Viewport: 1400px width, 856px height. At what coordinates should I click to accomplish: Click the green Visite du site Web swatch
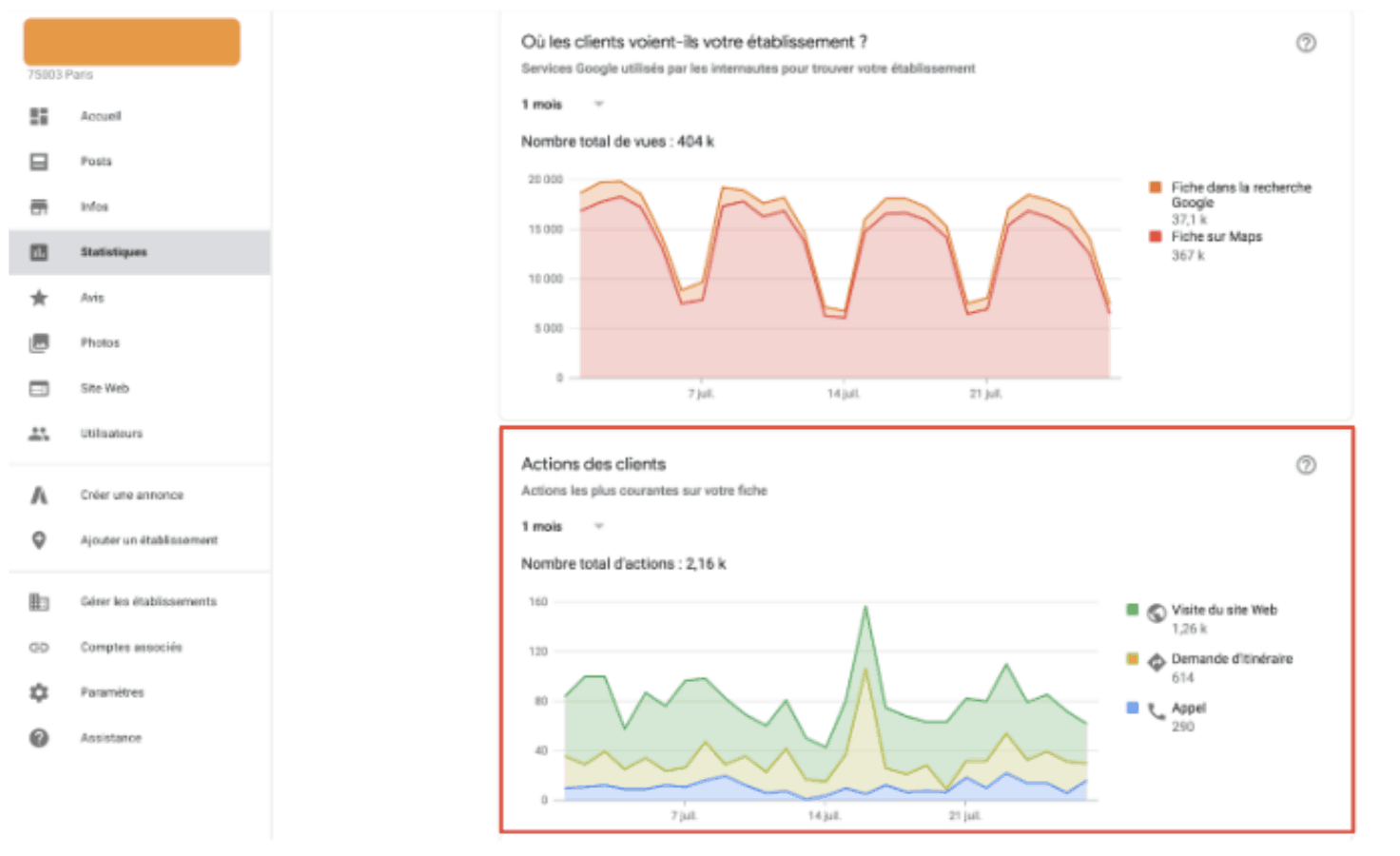[x=1132, y=610]
